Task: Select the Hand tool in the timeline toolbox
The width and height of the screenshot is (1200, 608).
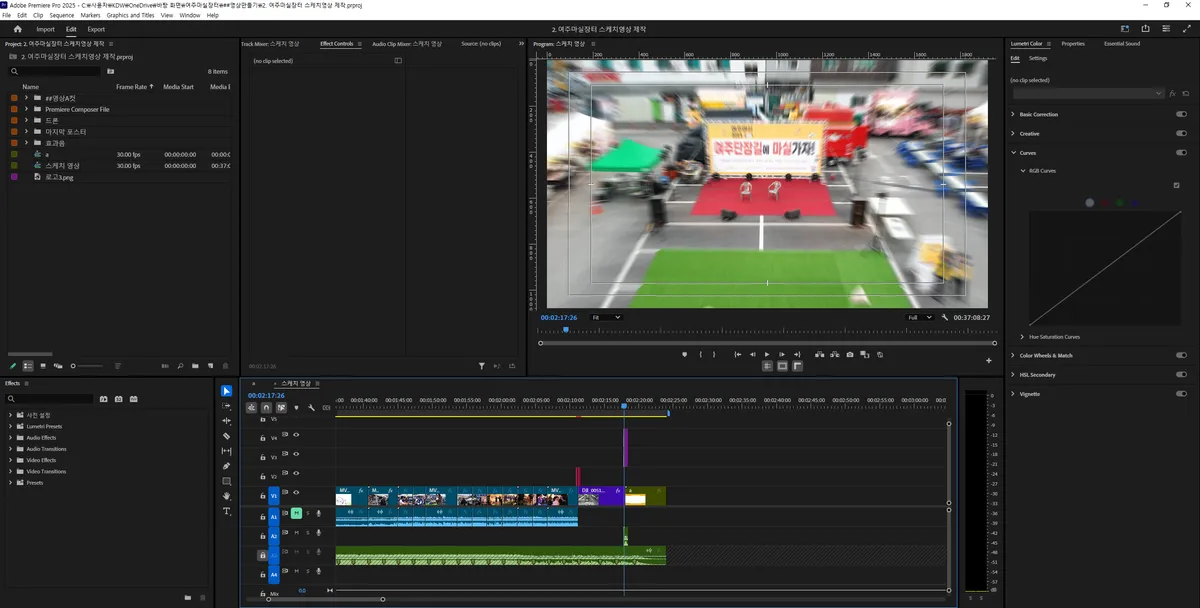Action: 227,496
